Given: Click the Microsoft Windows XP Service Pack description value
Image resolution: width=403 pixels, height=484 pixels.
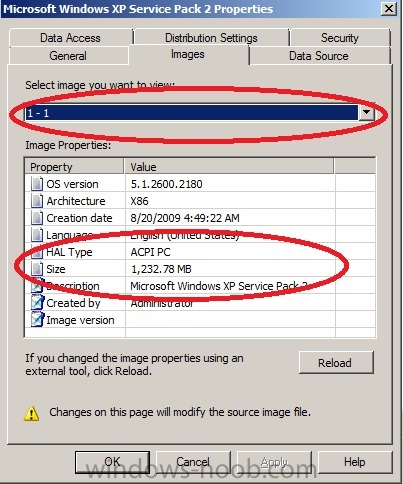Looking at the screenshot, I should [219, 286].
